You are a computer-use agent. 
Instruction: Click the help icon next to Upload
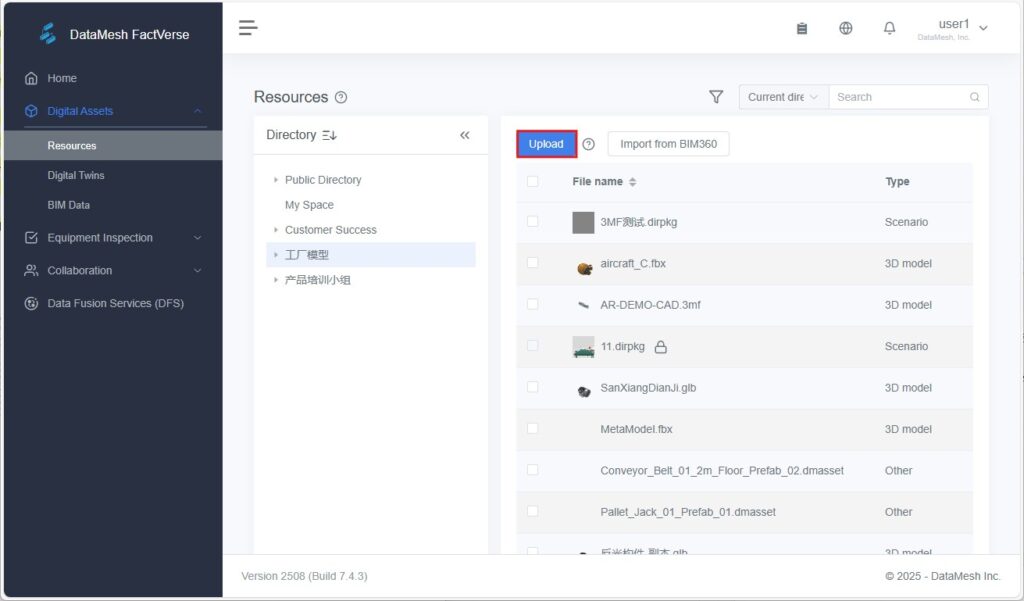pyautogui.click(x=589, y=144)
